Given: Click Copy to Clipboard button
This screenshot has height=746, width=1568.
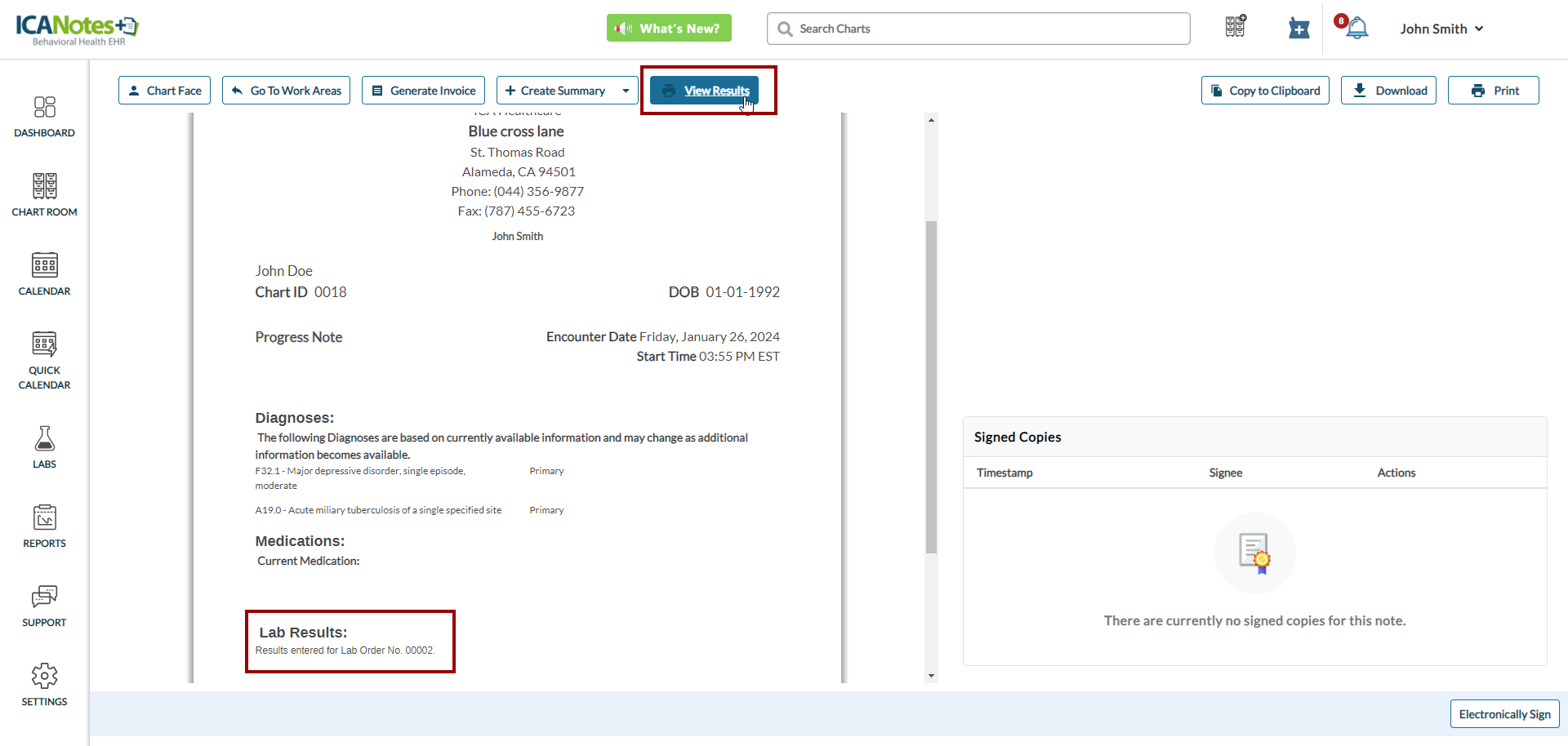Looking at the screenshot, I should (x=1265, y=91).
